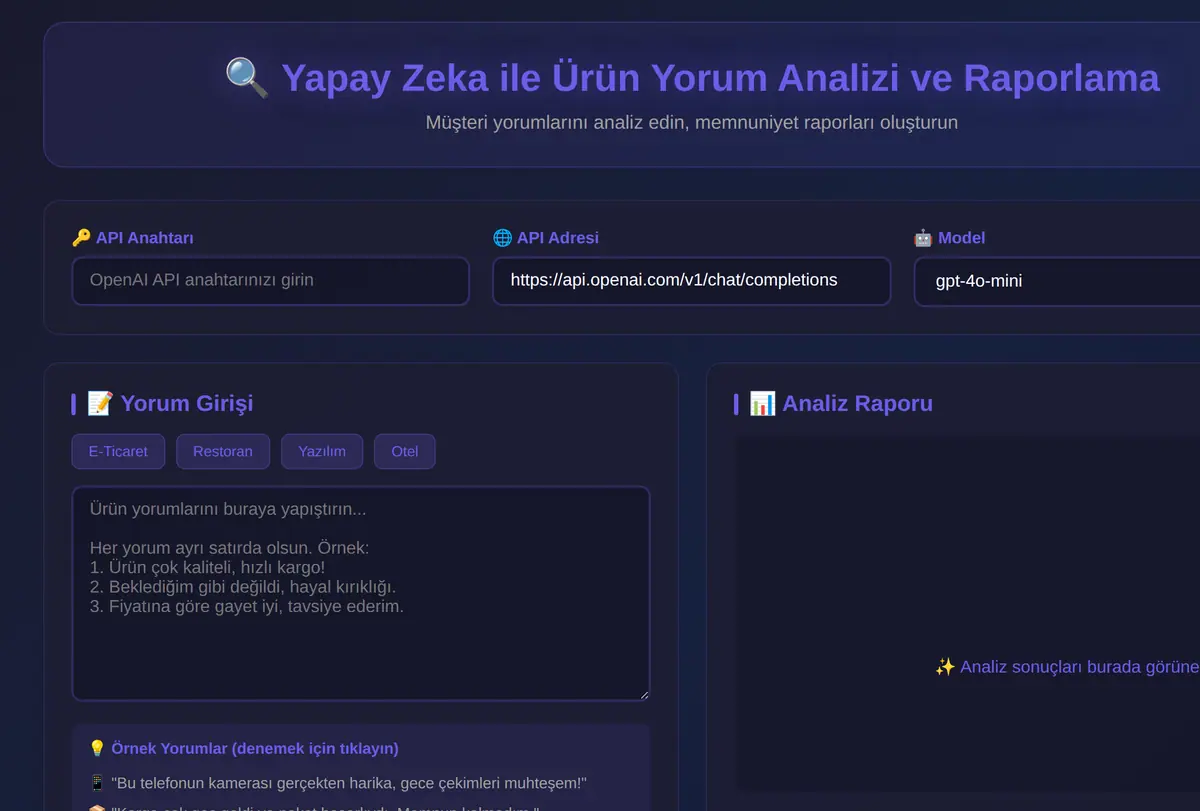Click the 'Yorum Girişi' section heading
This screenshot has height=811, width=1200.
pyautogui.click(x=187, y=403)
